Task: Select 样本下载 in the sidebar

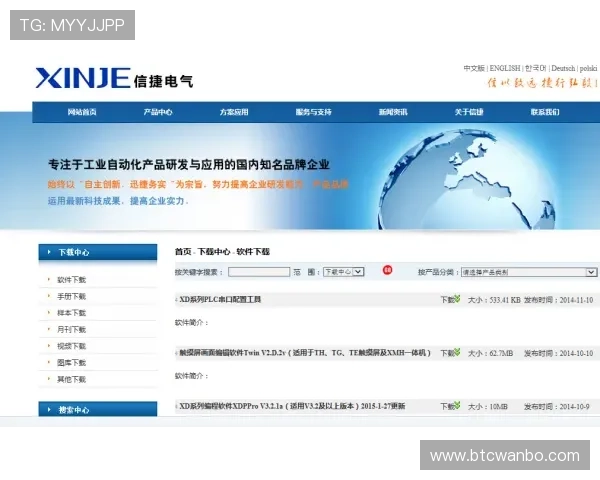Action: (71, 313)
